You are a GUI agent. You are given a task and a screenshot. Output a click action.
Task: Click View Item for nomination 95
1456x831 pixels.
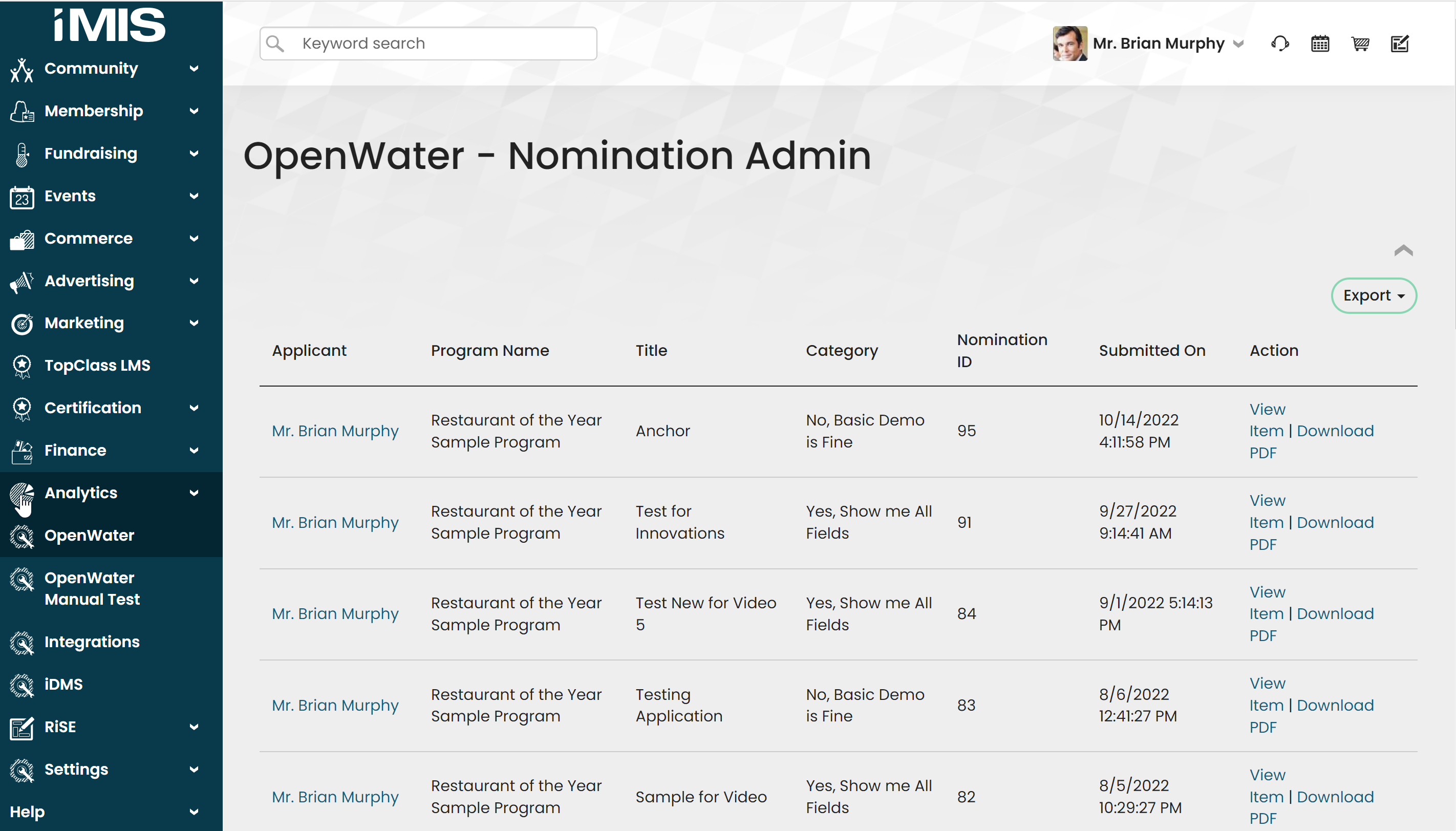pyautogui.click(x=1267, y=420)
